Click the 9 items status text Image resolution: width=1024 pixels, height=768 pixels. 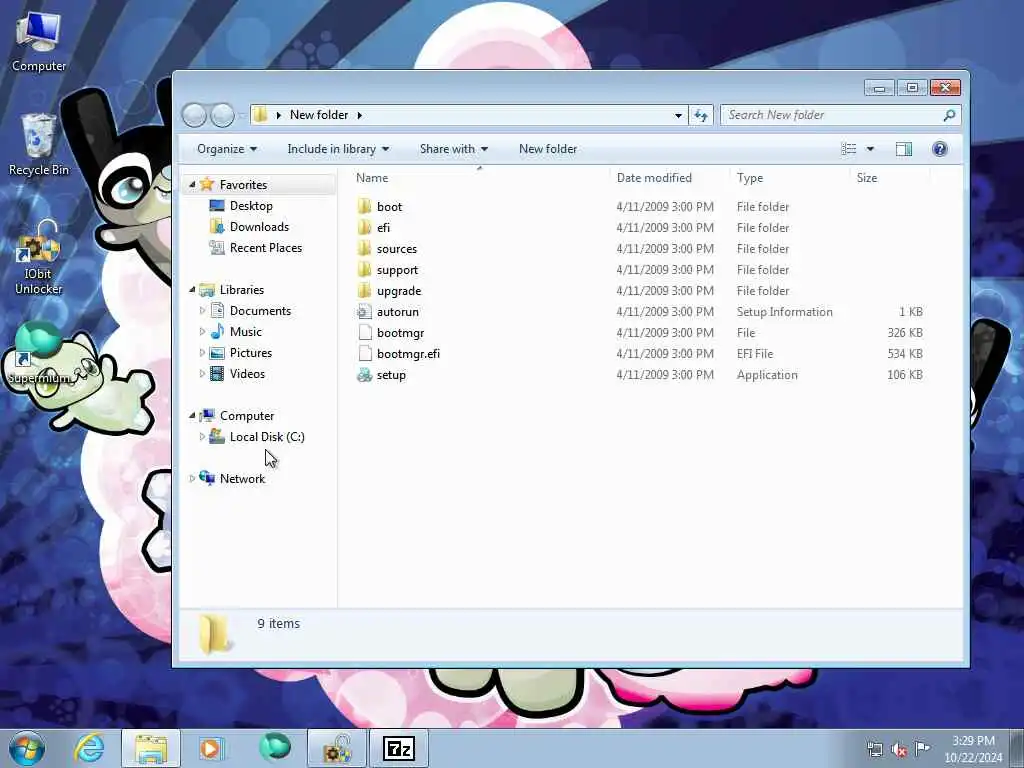click(x=278, y=624)
